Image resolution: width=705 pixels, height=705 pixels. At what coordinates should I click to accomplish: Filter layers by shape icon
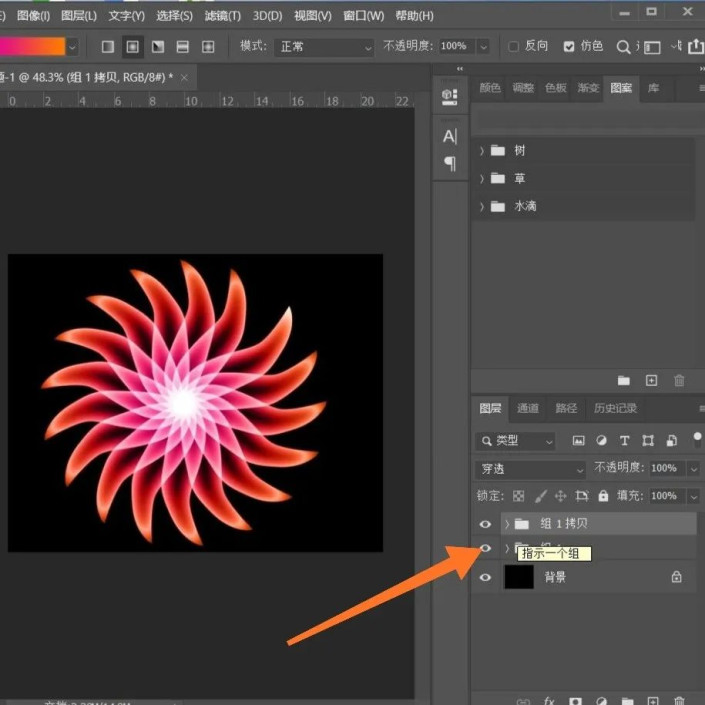tap(648, 441)
